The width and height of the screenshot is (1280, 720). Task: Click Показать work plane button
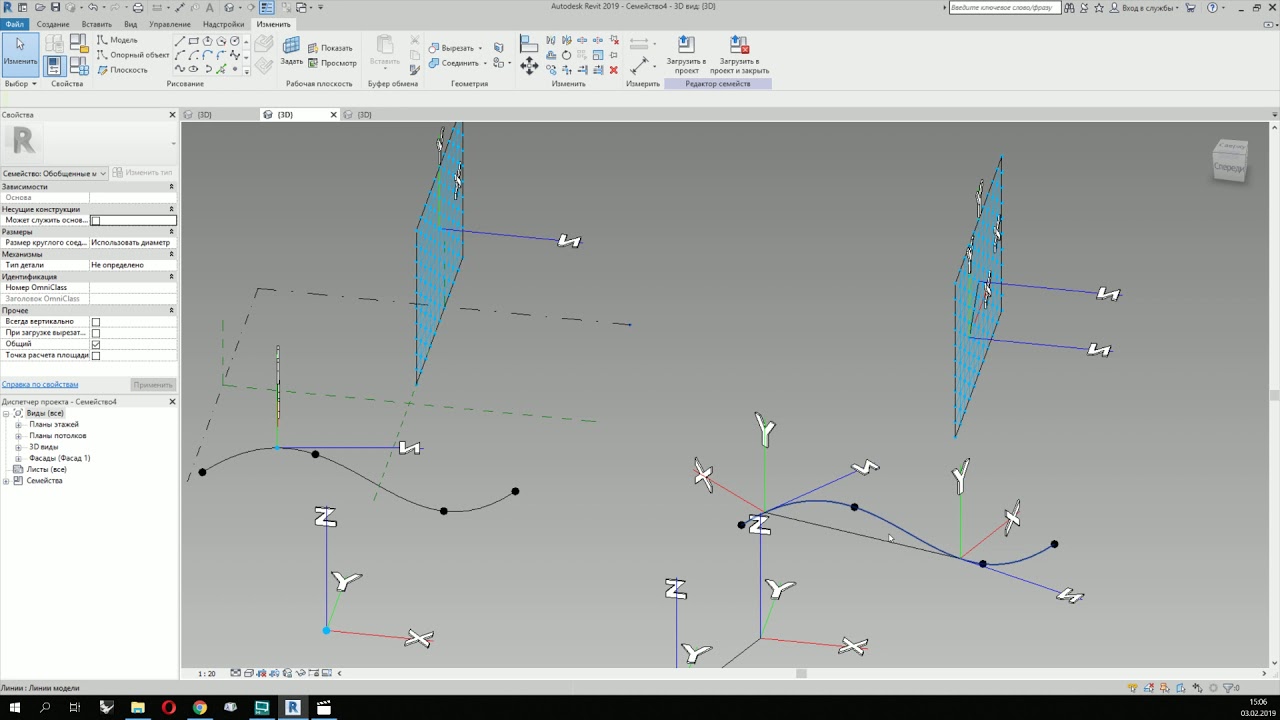[330, 48]
